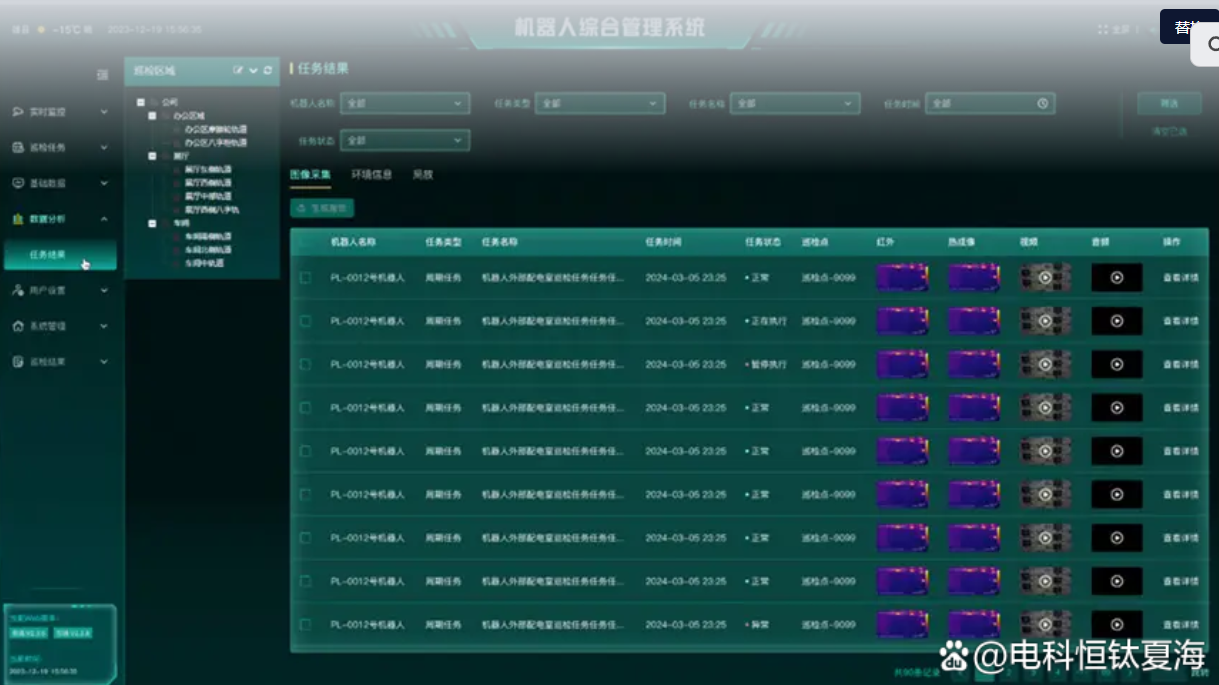Collapse the 展厅 tree node
The height and width of the screenshot is (685, 1219).
(x=153, y=156)
